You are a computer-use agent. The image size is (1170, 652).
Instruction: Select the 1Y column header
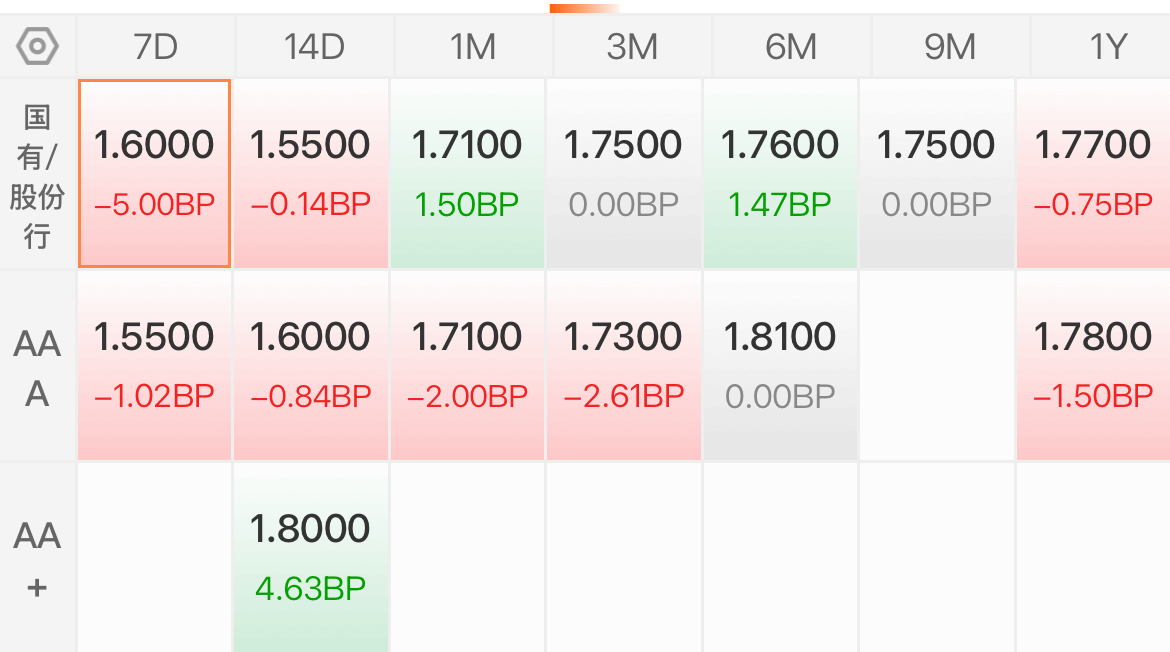(1101, 47)
